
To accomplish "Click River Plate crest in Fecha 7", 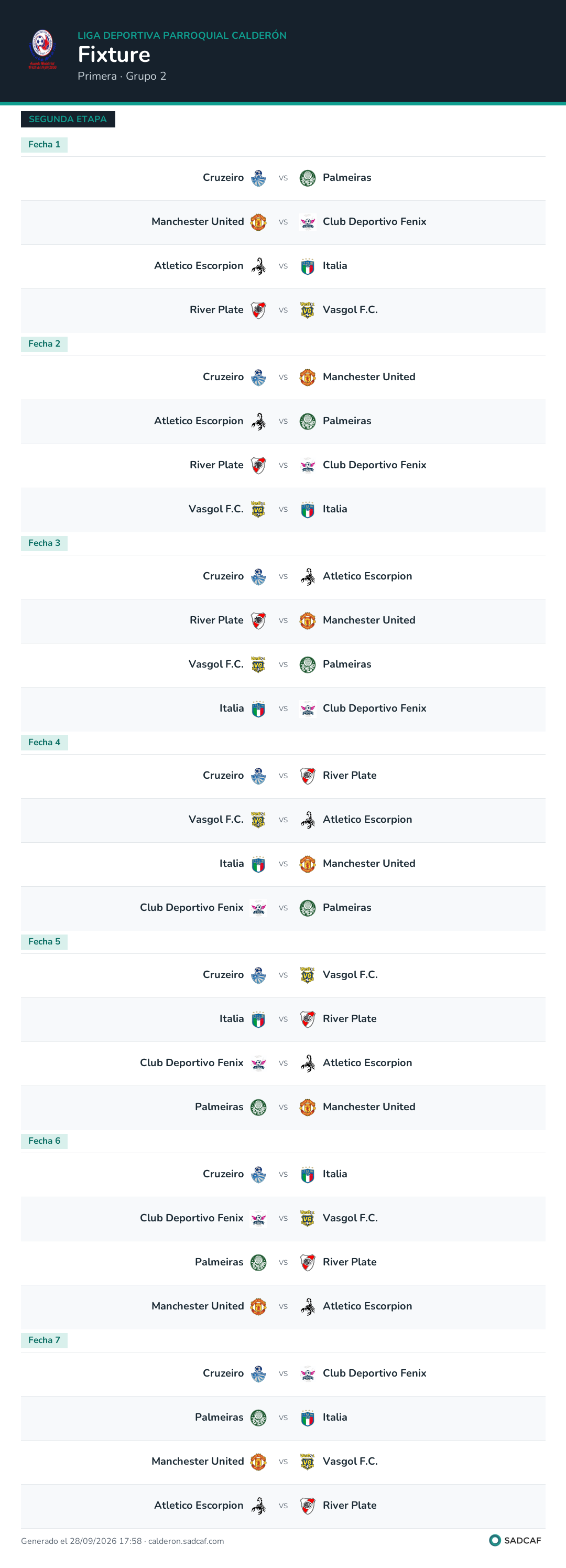I will coord(307,1505).
